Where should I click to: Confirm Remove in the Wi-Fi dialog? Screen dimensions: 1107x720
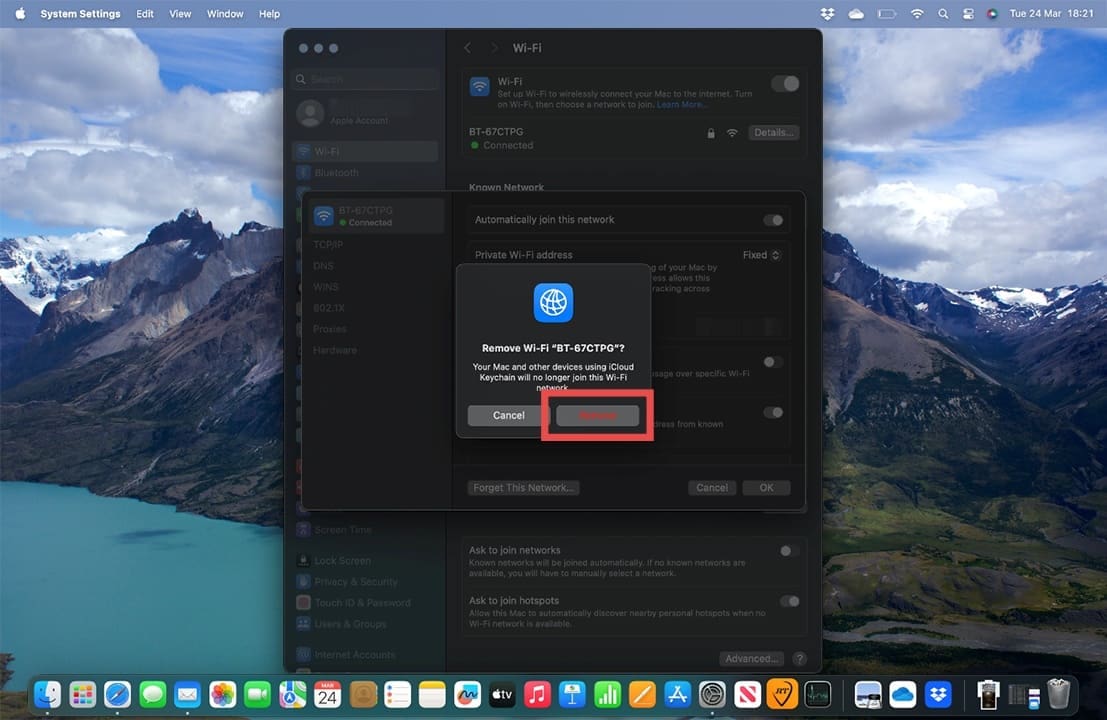tap(597, 415)
